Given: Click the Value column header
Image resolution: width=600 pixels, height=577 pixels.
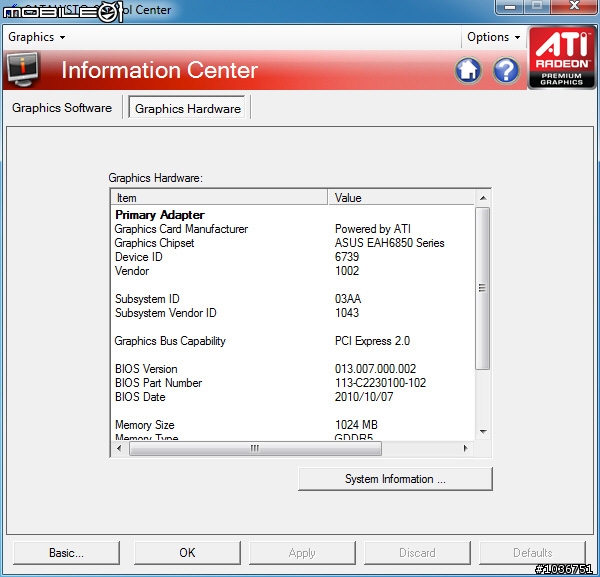Looking at the screenshot, I should (x=401, y=198).
